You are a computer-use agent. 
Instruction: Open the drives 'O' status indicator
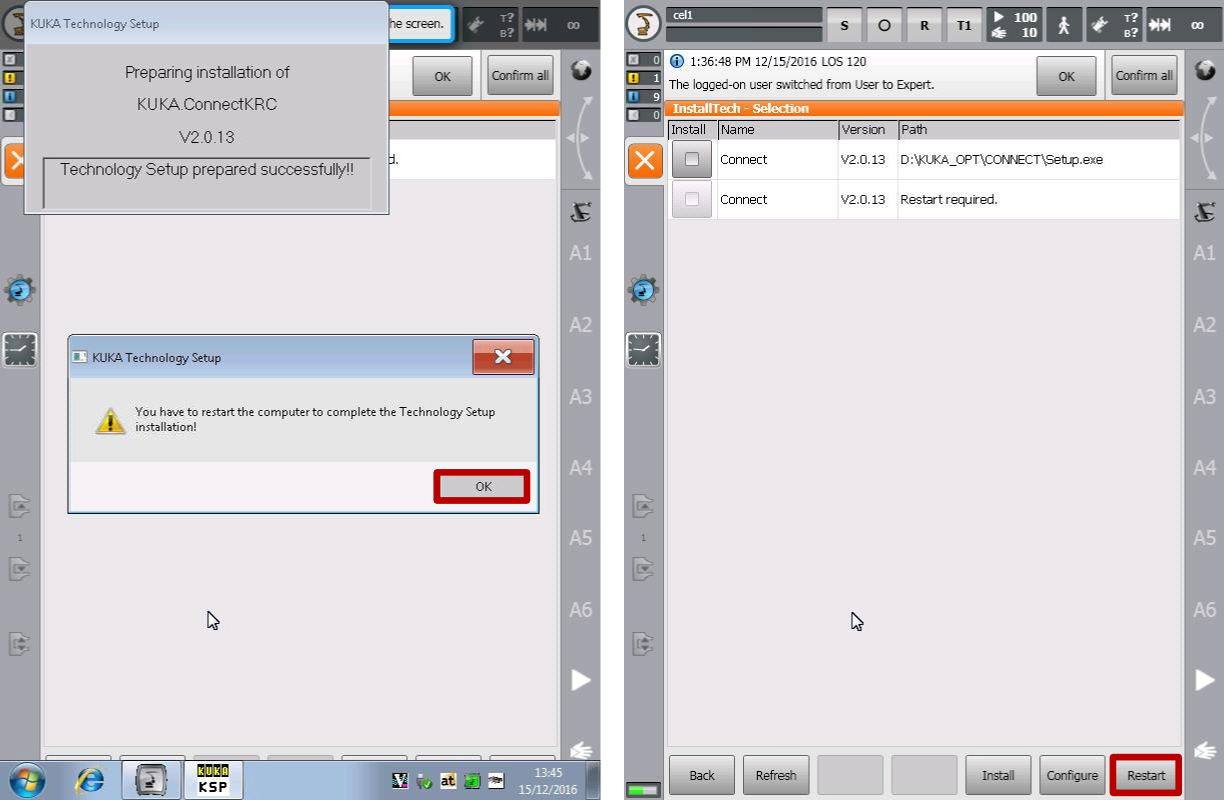(884, 26)
